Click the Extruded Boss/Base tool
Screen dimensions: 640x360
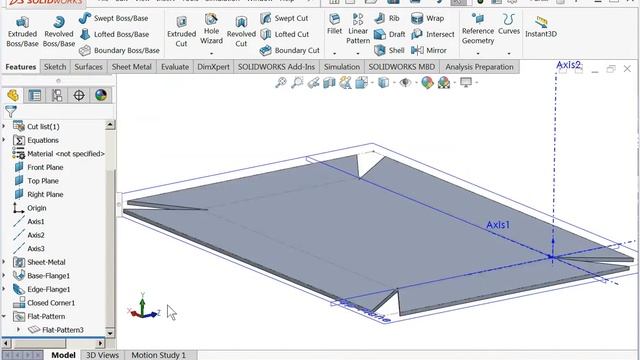coord(22,31)
